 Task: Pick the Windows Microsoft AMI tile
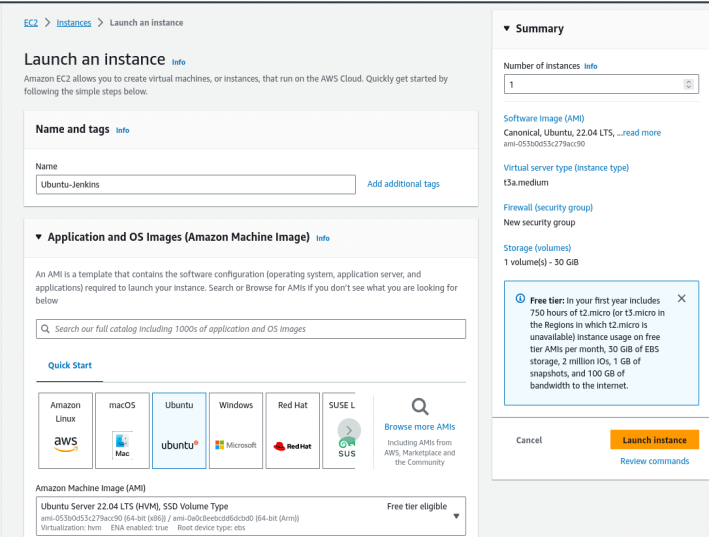[x=236, y=430]
